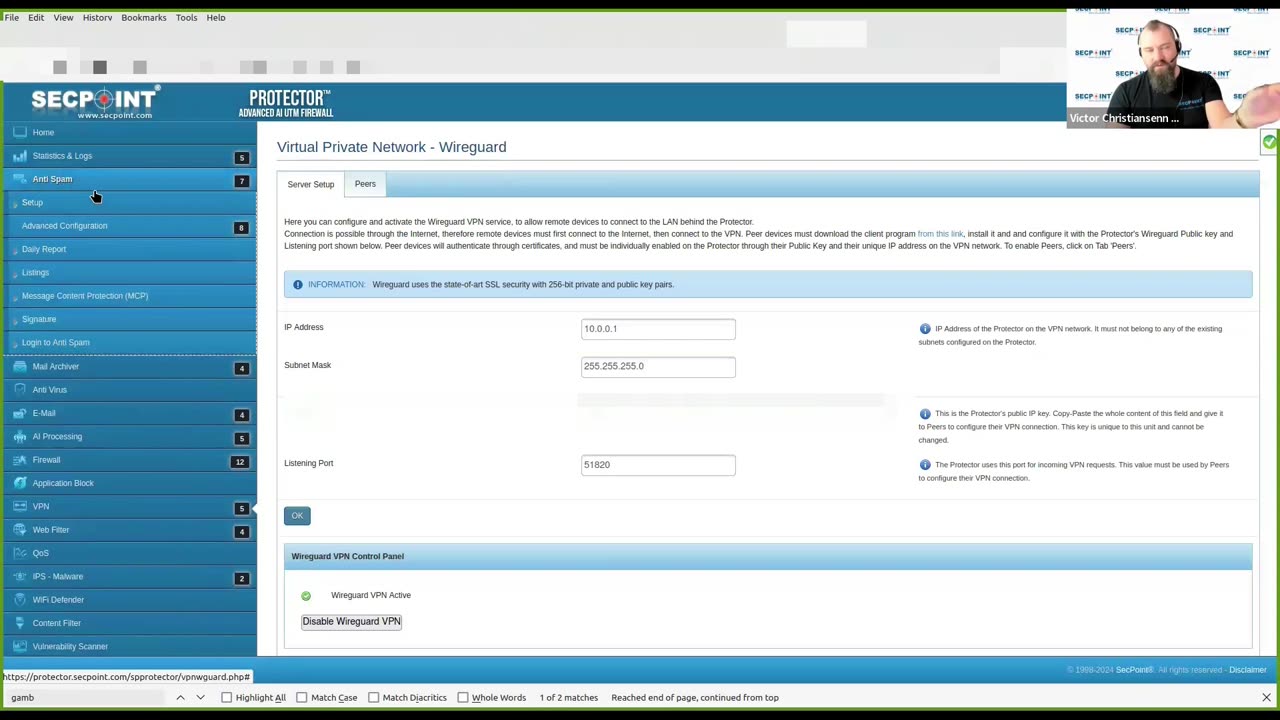1280x720 pixels.
Task: Click the Vulnerability Scanner icon
Action: [20, 646]
